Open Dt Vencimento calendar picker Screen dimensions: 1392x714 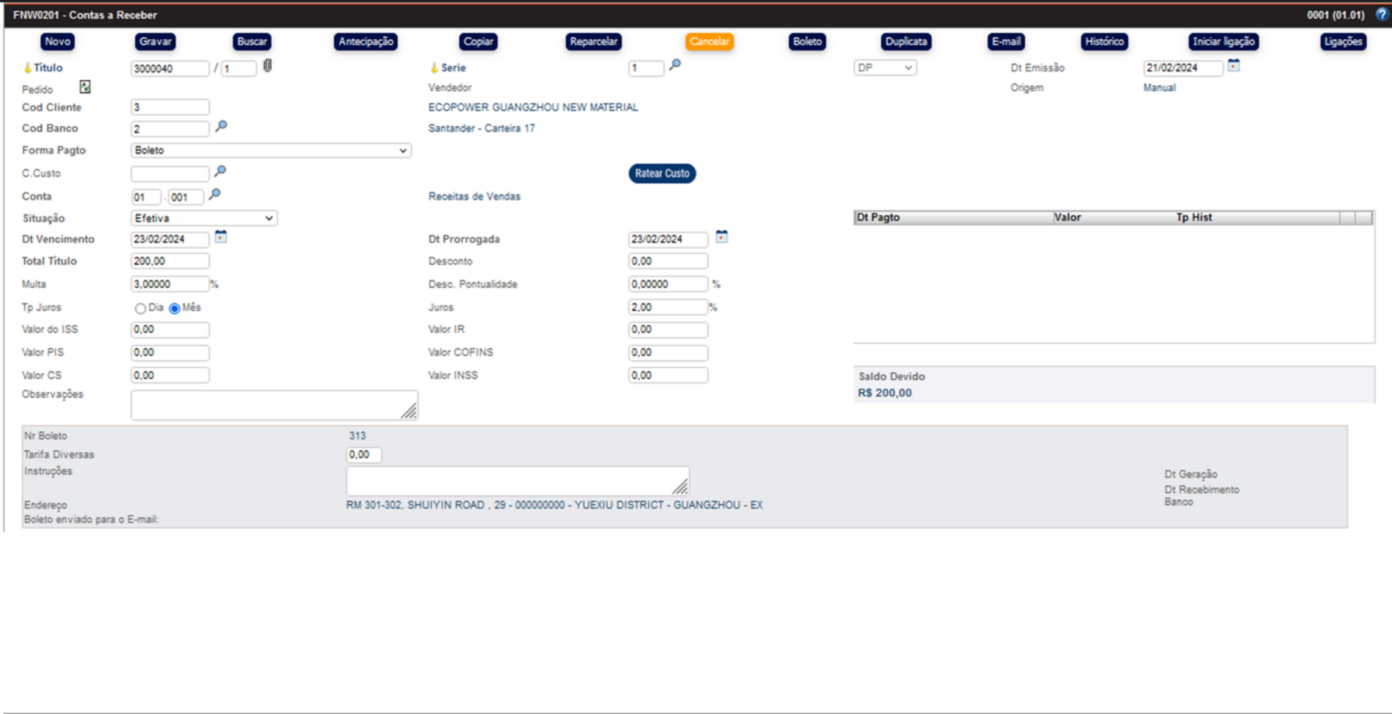[221, 238]
